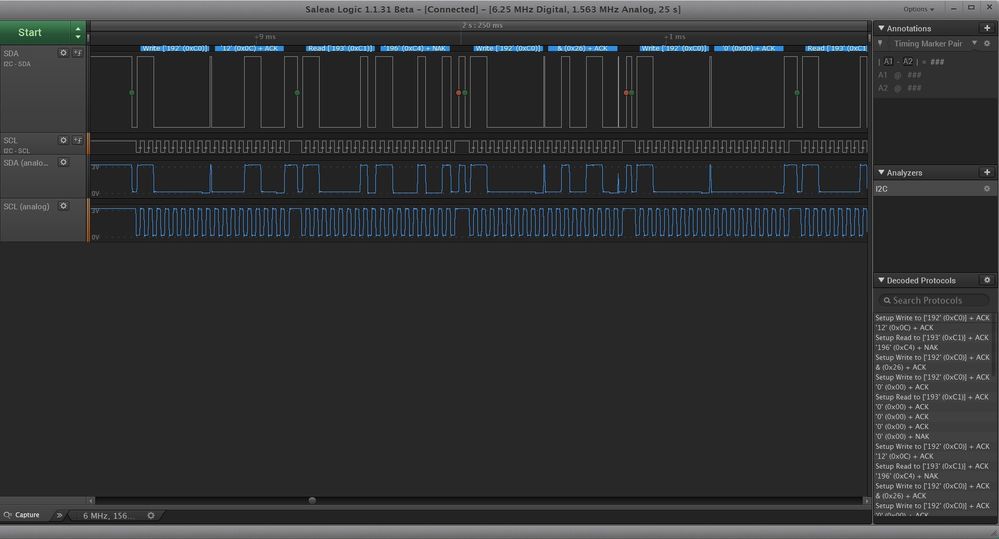Image resolution: width=999 pixels, height=539 pixels.
Task: Focus the Search Protocols field
Action: point(933,300)
